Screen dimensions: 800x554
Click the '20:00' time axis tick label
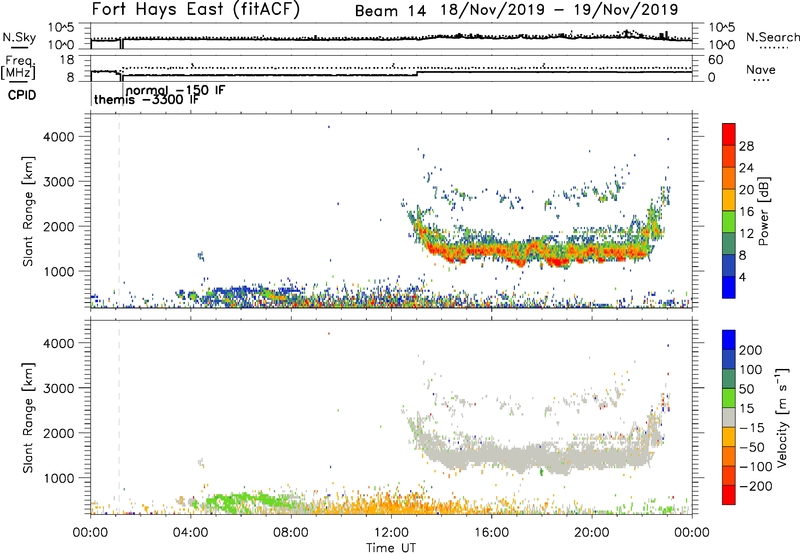[x=592, y=533]
